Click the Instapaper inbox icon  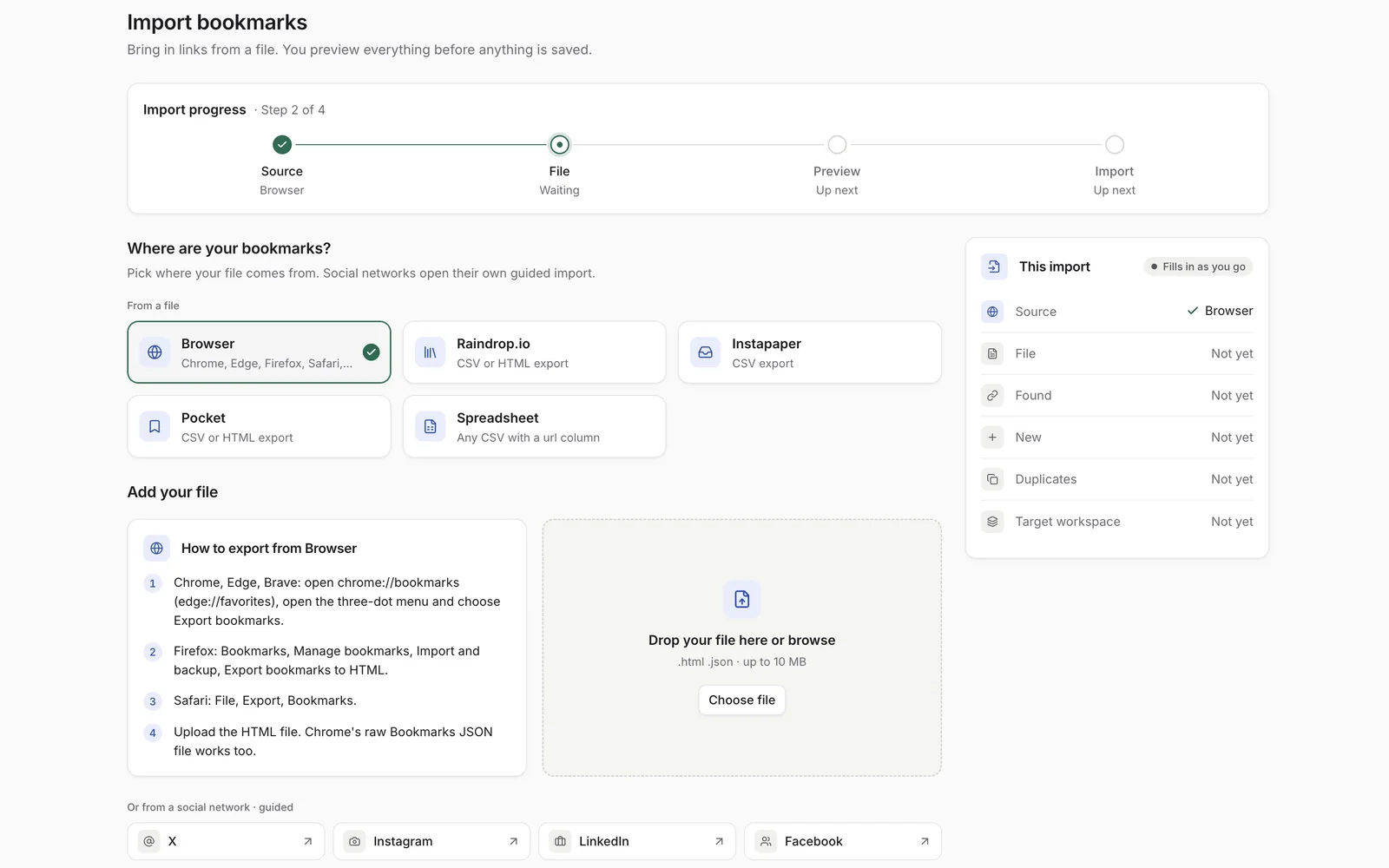click(705, 352)
